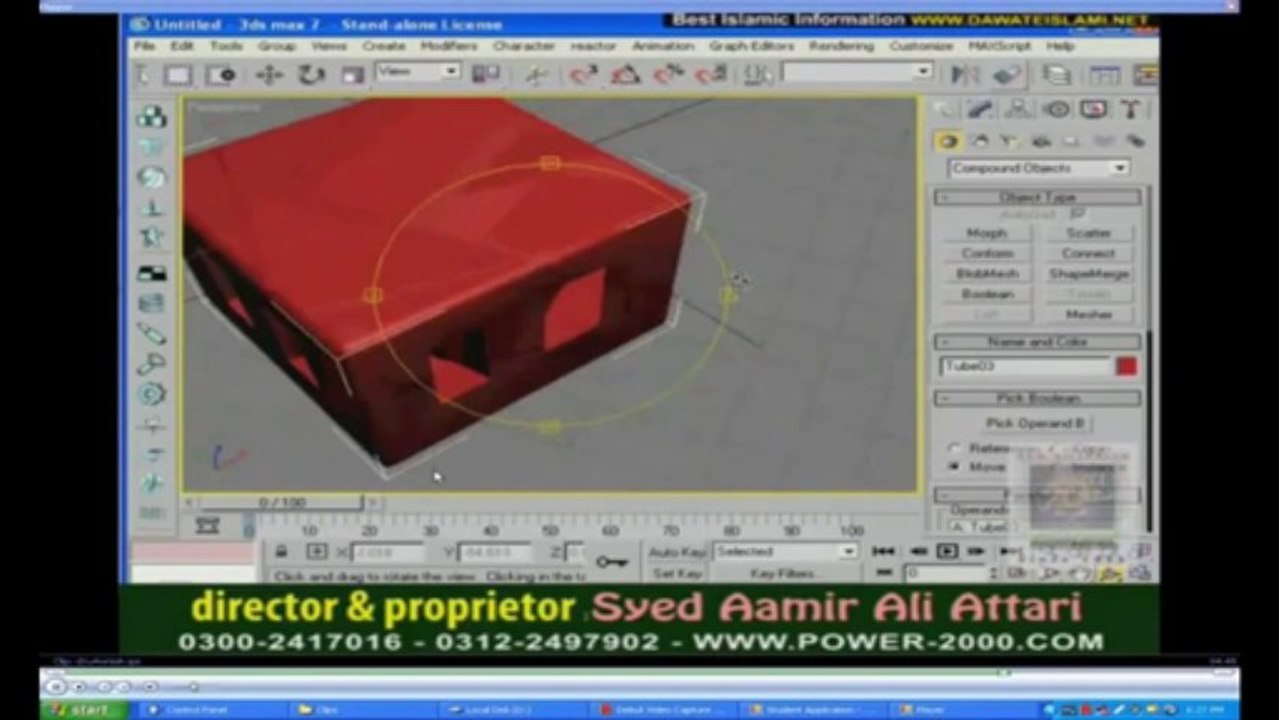Open the File menu
Viewport: 1279px width, 720px height.
pyautogui.click(x=144, y=46)
